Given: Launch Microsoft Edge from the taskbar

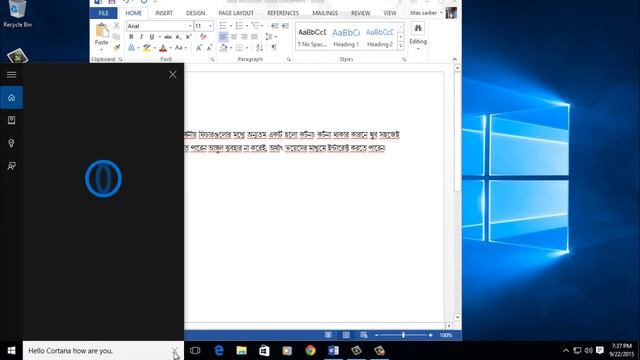Looking at the screenshot, I should coord(219,351).
